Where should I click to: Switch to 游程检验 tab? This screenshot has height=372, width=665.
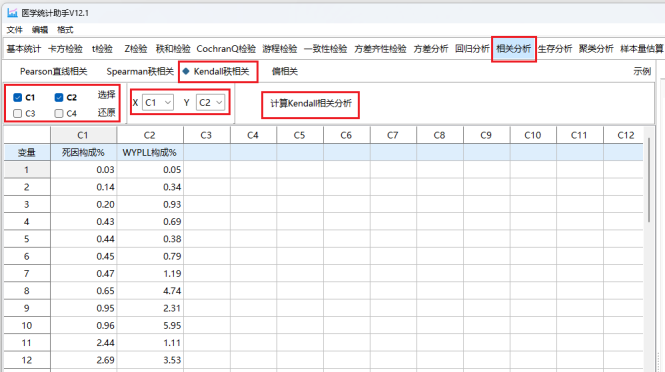[x=279, y=49]
